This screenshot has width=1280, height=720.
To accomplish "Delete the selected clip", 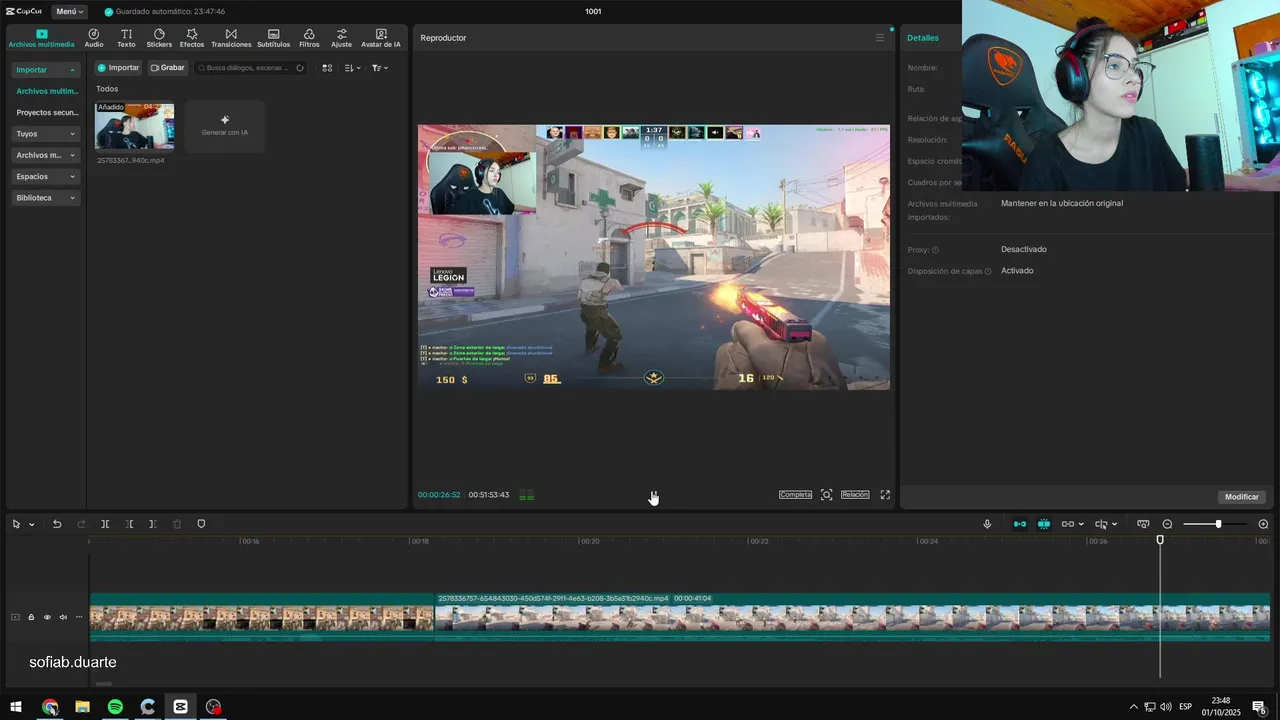I will pyautogui.click(x=177, y=524).
